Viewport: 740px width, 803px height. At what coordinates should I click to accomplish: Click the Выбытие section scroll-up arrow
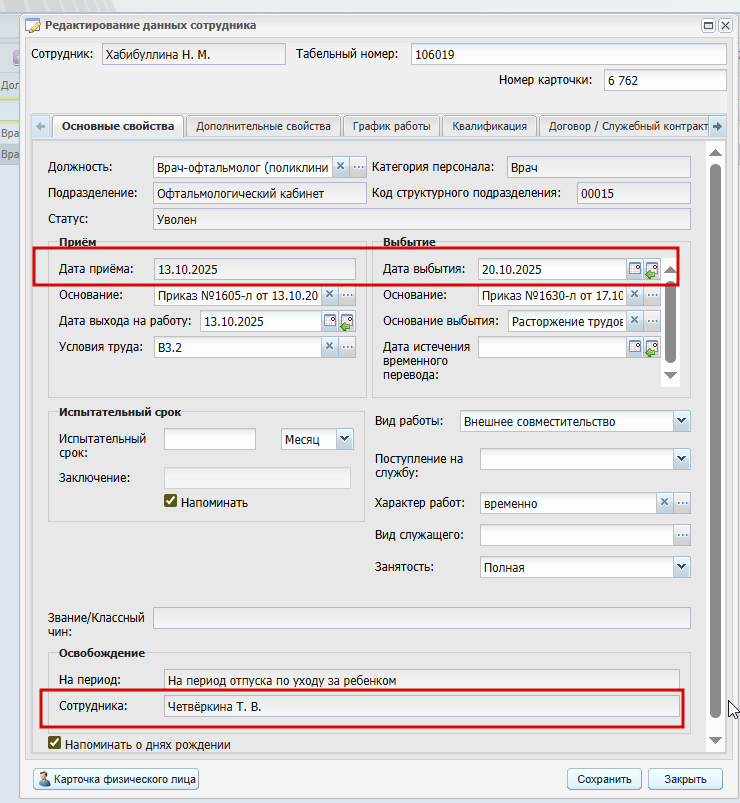click(670, 269)
